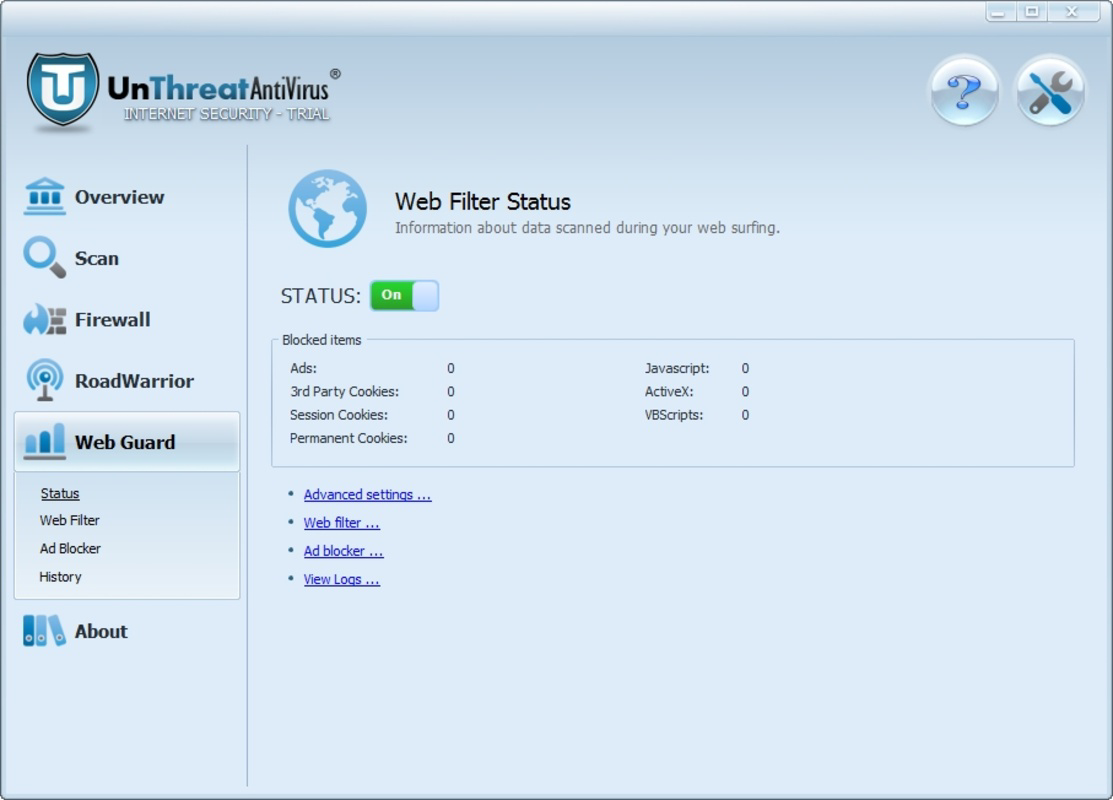Open the About section

click(x=101, y=631)
